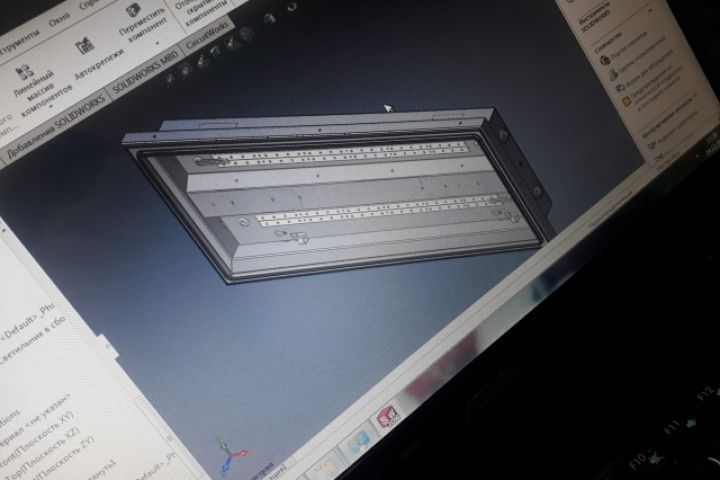Open the Окно menu
This screenshot has height=480, width=720.
[x=59, y=20]
